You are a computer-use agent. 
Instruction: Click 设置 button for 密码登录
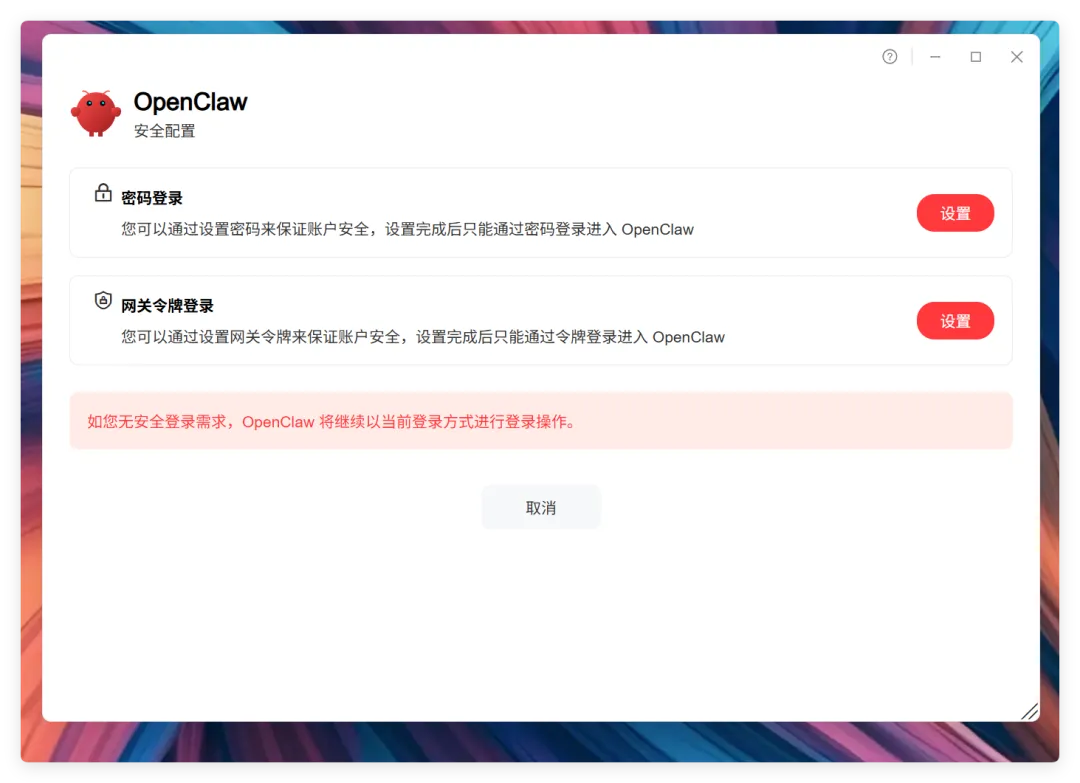tap(955, 213)
